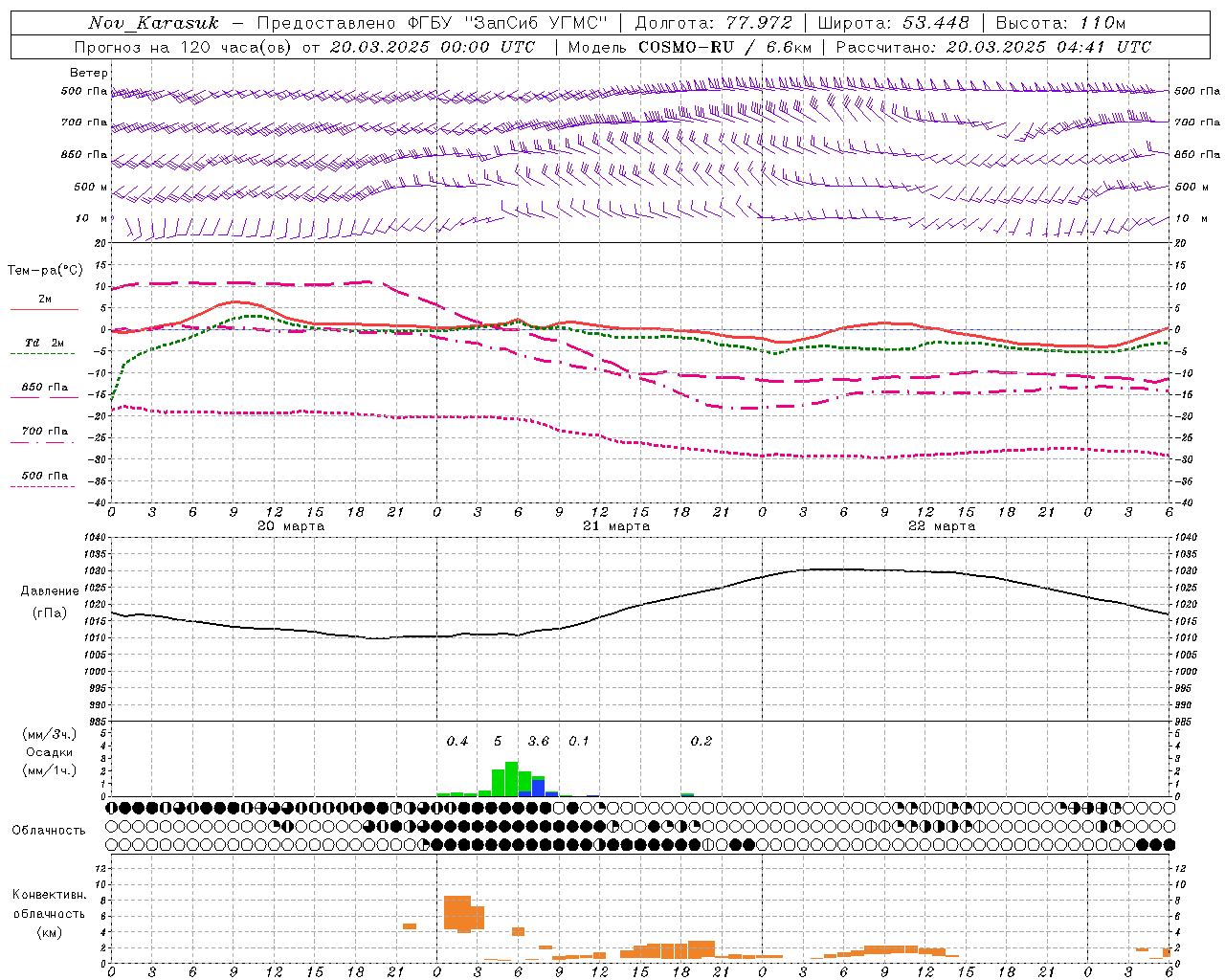1225x980 pixels.
Task: Click the 850 гПа entry in the temperature legend
Action: [x=45, y=388]
